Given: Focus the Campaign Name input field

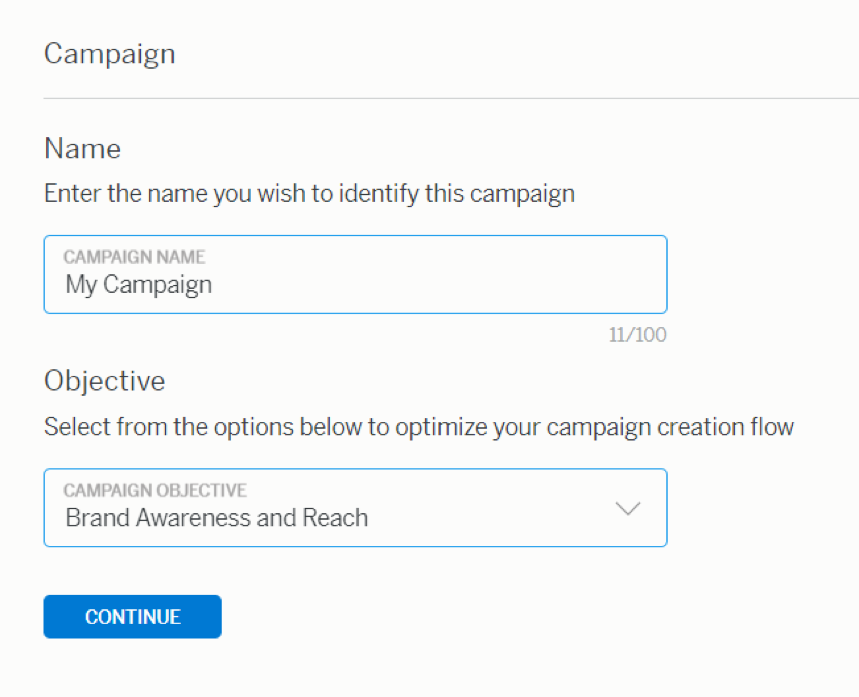Looking at the screenshot, I should coord(355,275).
